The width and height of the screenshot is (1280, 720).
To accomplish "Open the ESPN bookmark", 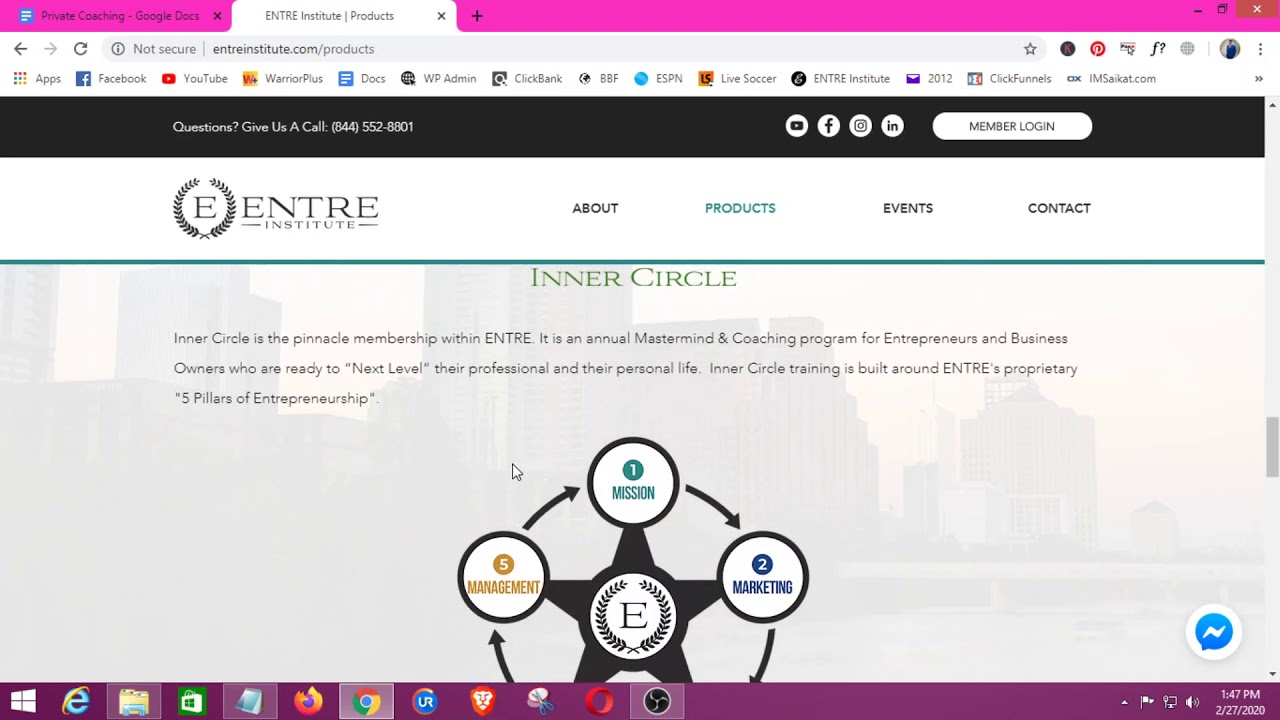I will [x=658, y=79].
